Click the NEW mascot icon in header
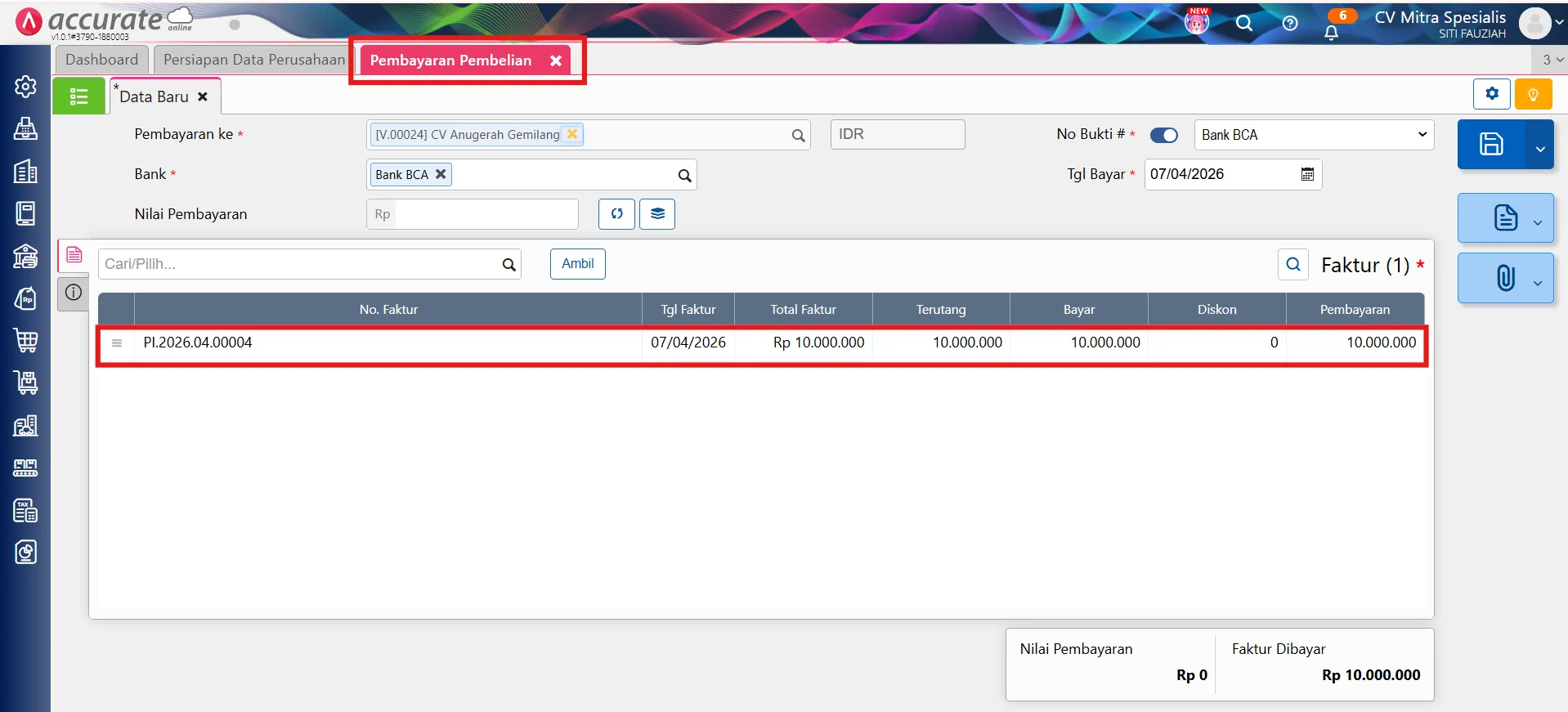Viewport: 1568px width, 712px height. [1197, 22]
